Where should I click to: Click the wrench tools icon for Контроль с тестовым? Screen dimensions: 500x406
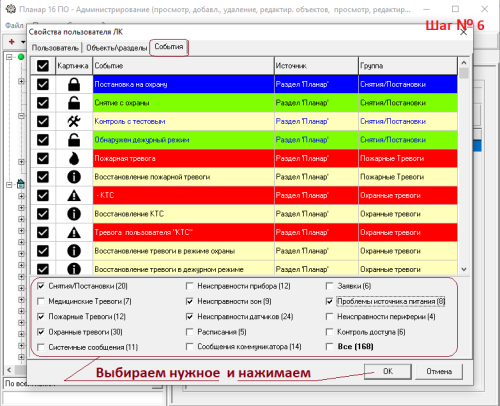pos(74,121)
